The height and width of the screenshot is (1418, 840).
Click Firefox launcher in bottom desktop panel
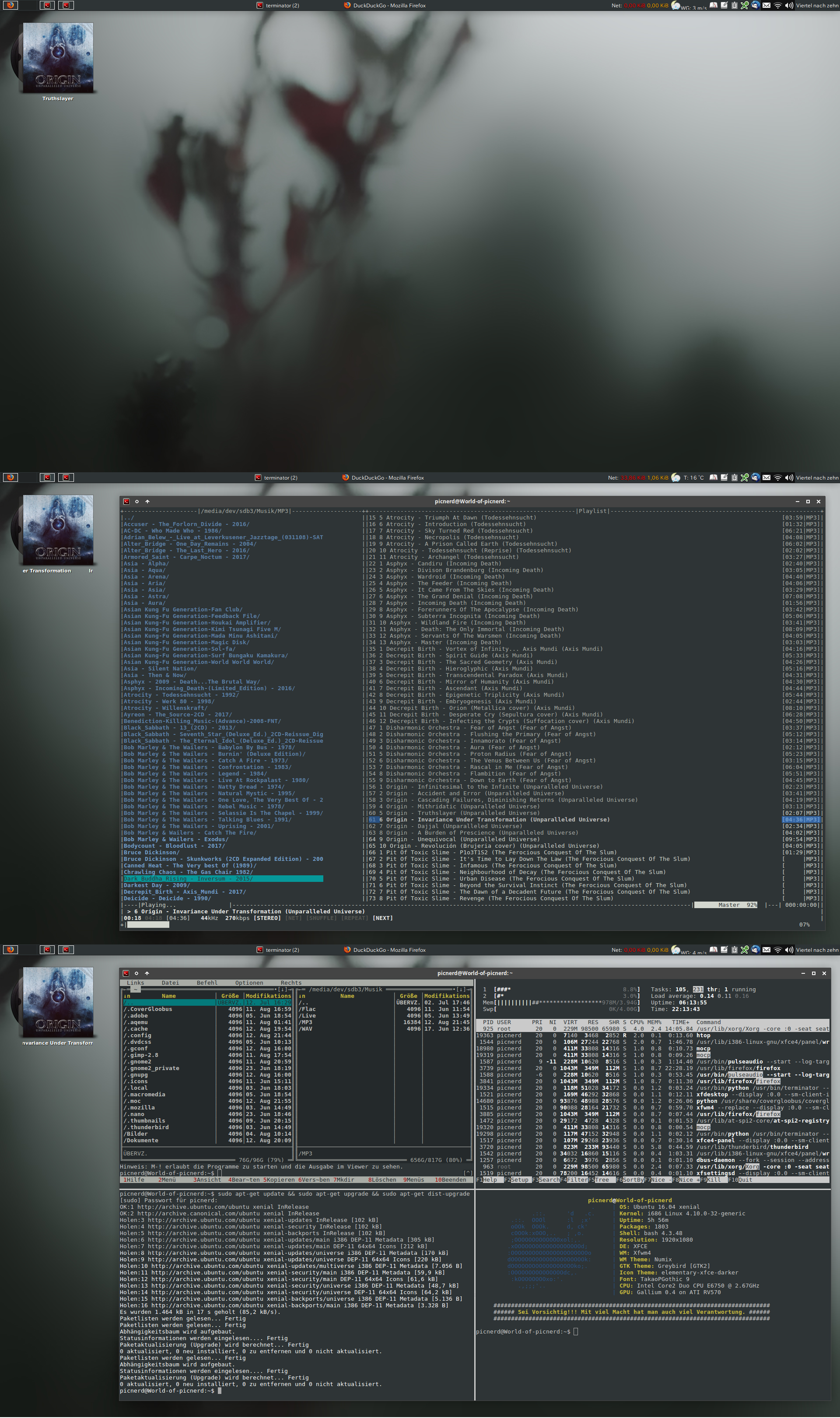pyautogui.click(x=10, y=949)
